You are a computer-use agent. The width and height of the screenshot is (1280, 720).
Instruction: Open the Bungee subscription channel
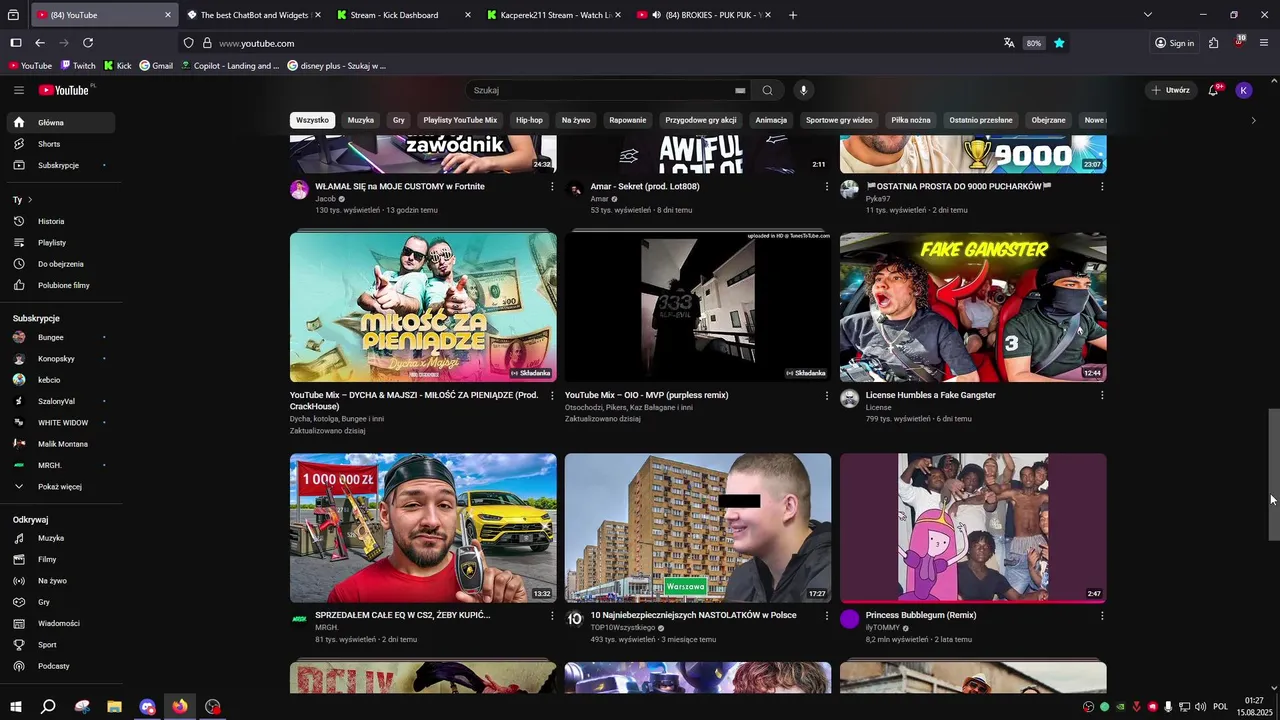tap(60, 338)
